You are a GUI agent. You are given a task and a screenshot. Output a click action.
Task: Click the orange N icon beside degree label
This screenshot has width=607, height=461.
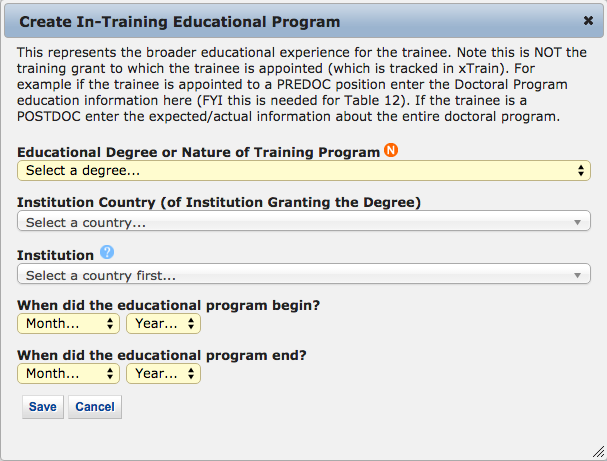[x=391, y=151]
